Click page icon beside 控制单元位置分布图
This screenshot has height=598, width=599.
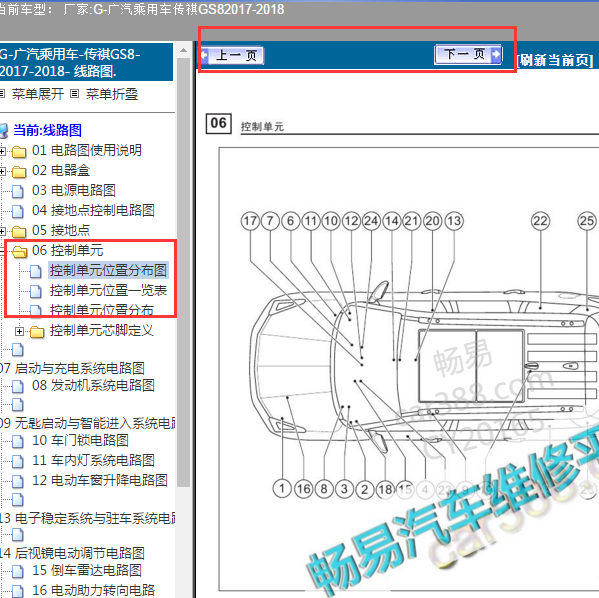[x=36, y=271]
